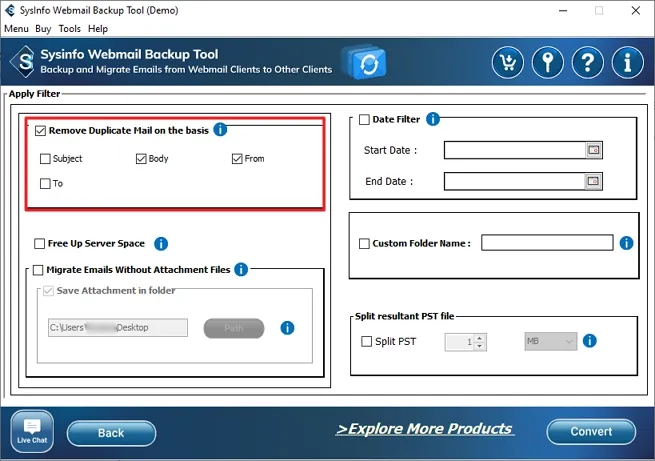Click the attachment folder path field

(x=118, y=327)
